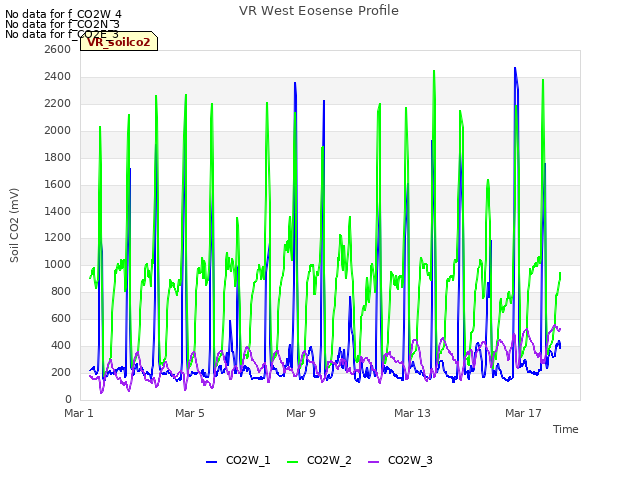640x480 pixels.
Task: Toggle the CO2W_2 legend label
Action: [x=329, y=460]
